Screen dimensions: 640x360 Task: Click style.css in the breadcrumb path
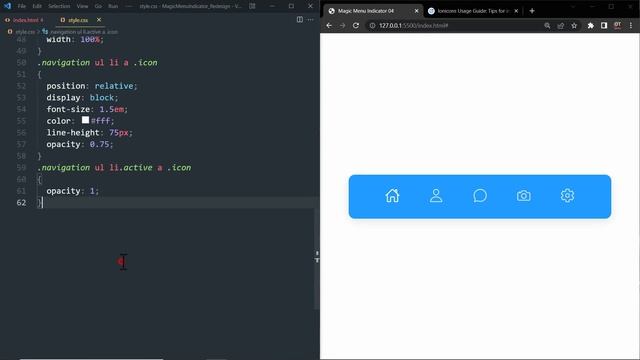point(25,31)
